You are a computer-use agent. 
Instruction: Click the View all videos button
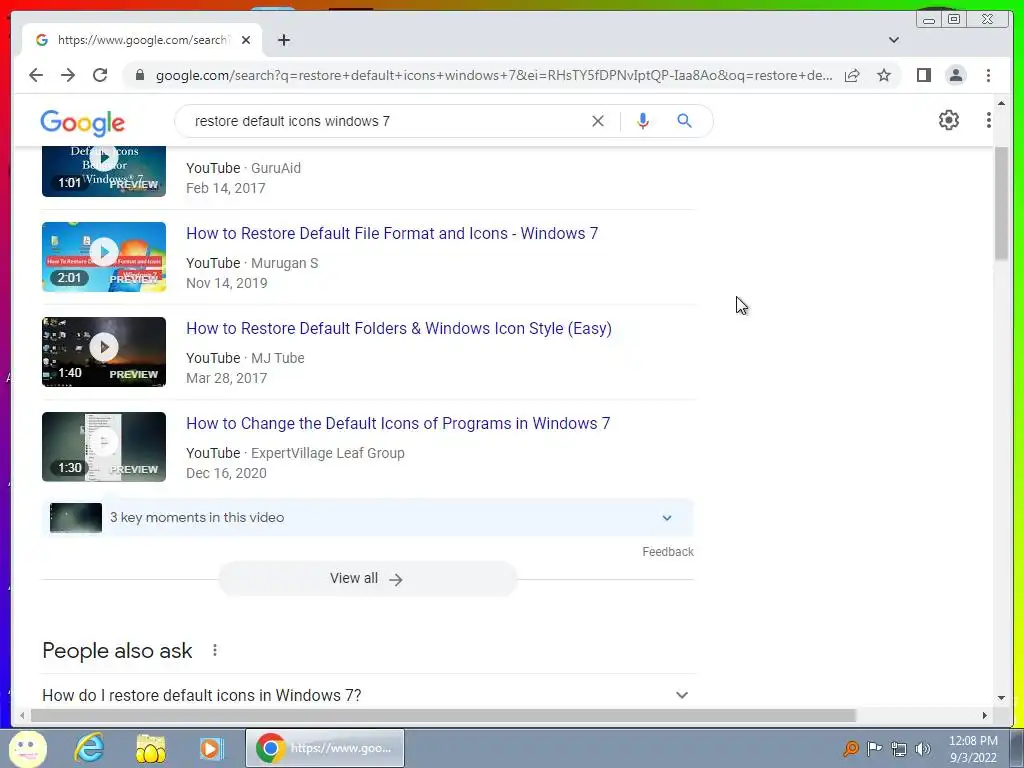(x=367, y=579)
